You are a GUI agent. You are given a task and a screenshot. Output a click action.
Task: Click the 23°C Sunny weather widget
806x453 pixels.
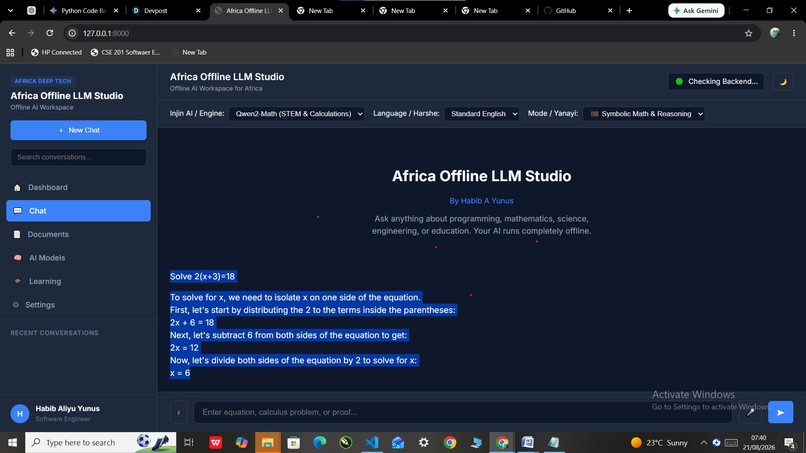(x=659, y=442)
